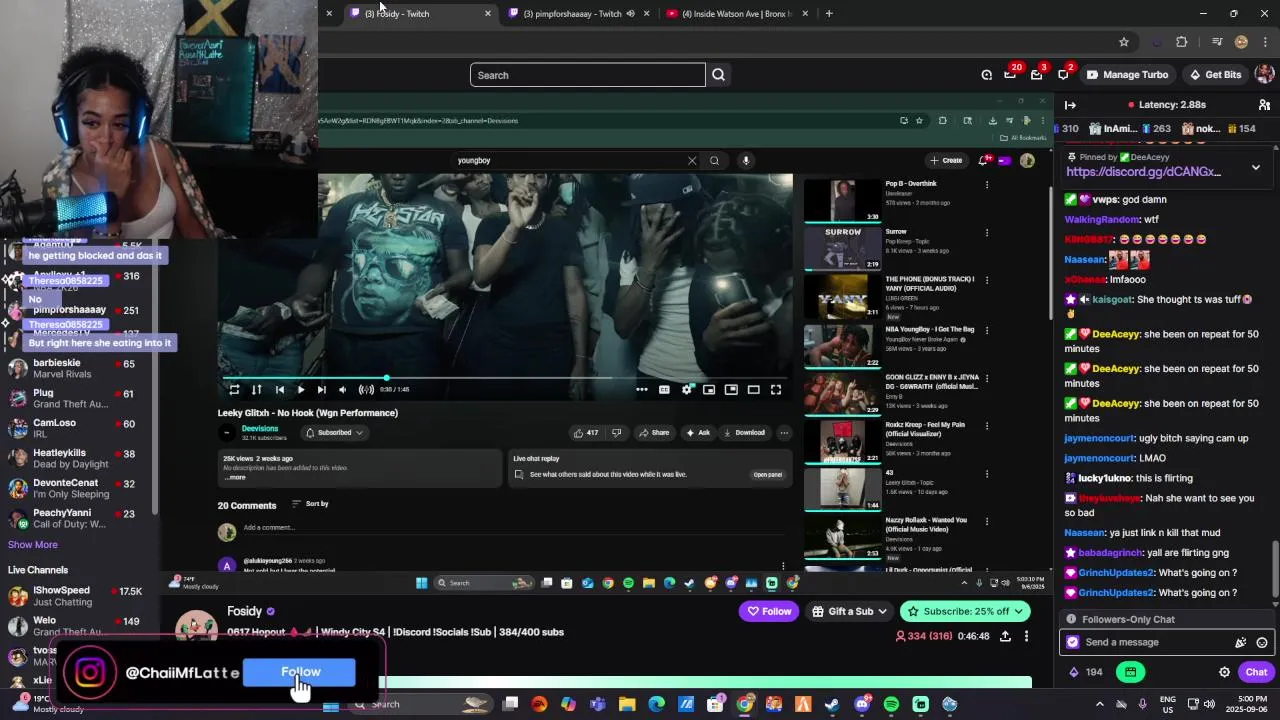The width and height of the screenshot is (1280, 720).
Task: Follow the Fosidy channel
Action: [767, 611]
